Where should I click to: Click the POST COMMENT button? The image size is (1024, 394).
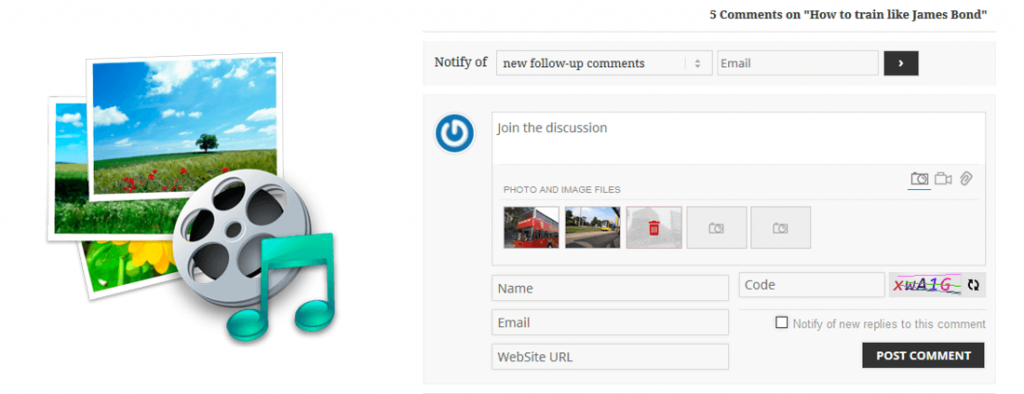click(923, 355)
